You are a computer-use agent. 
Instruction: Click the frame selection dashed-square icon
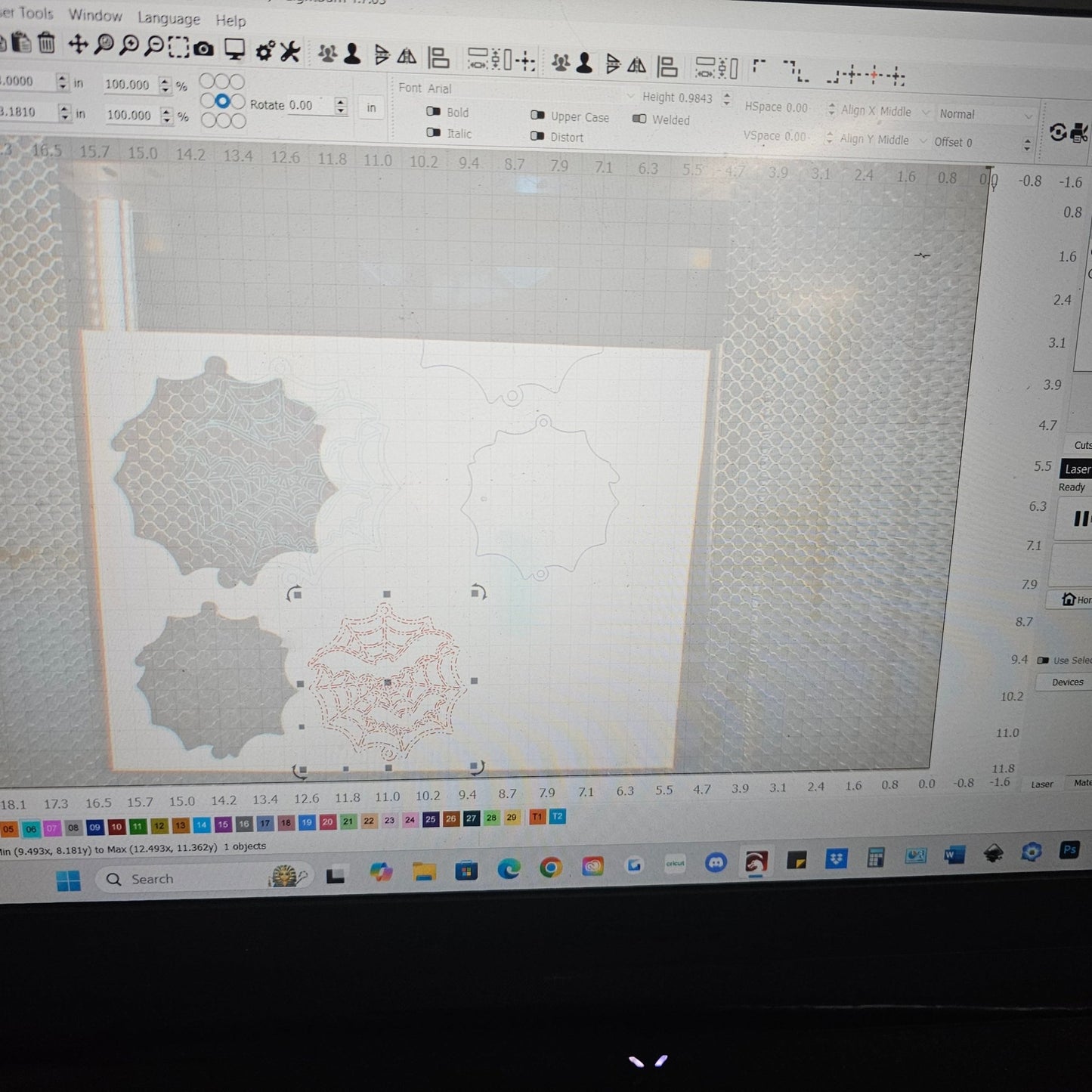(178, 48)
